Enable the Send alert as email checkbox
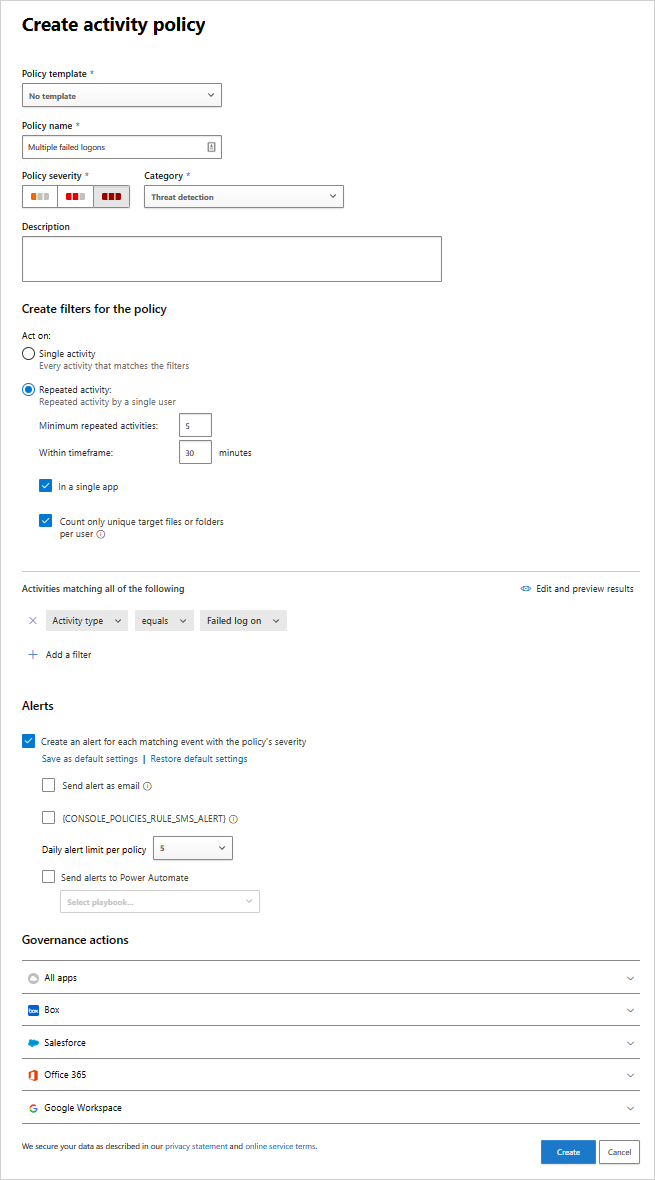The height and width of the screenshot is (1180, 655). (48, 786)
